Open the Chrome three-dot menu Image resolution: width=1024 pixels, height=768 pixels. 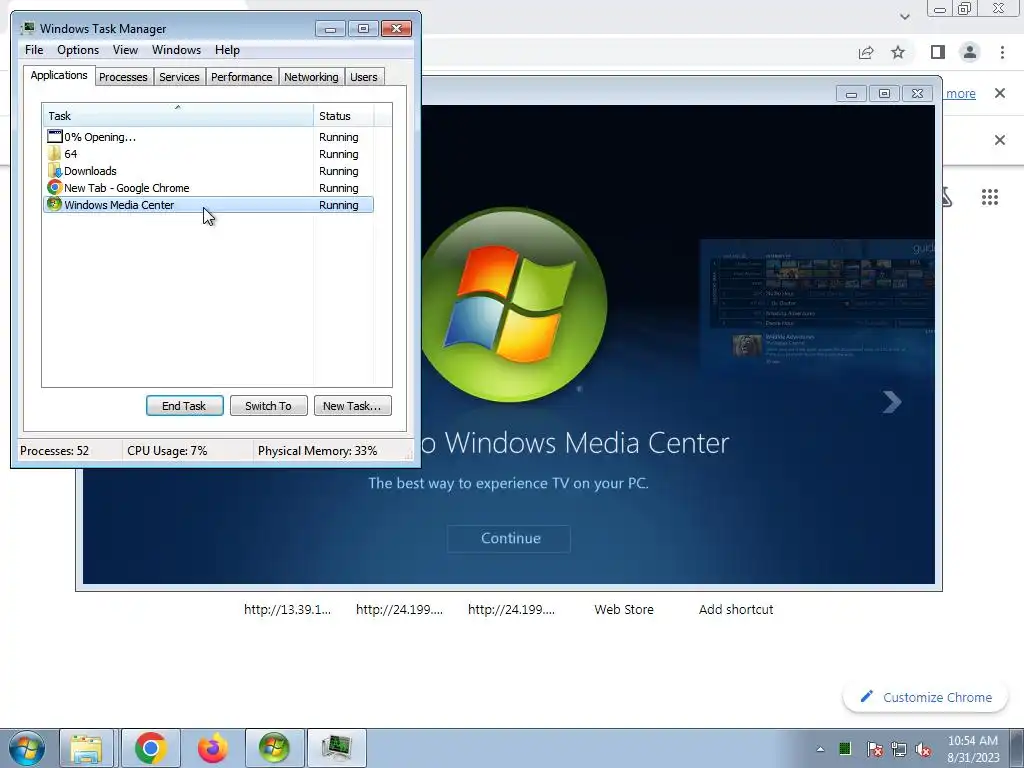[x=1002, y=52]
